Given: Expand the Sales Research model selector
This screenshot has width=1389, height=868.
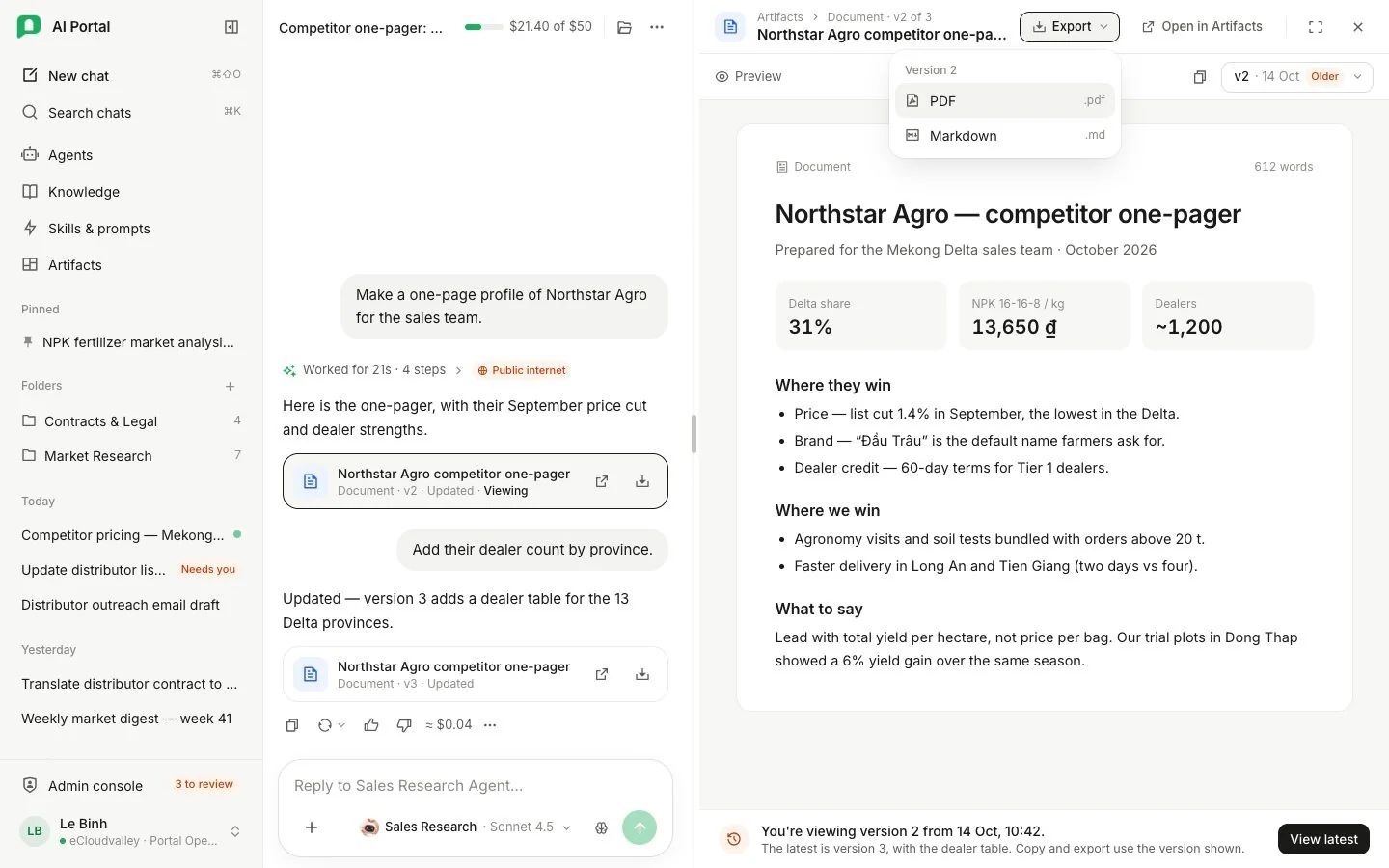Looking at the screenshot, I should [466, 827].
